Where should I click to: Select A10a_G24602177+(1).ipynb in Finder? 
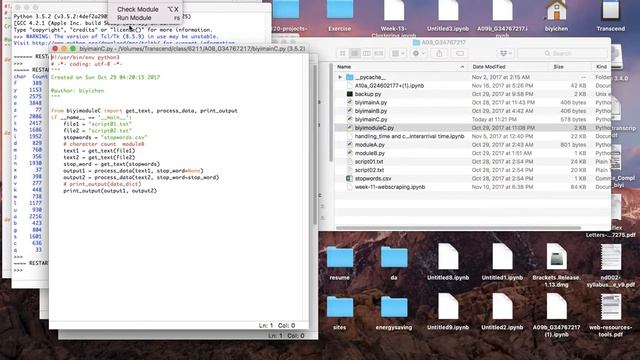point(389,86)
